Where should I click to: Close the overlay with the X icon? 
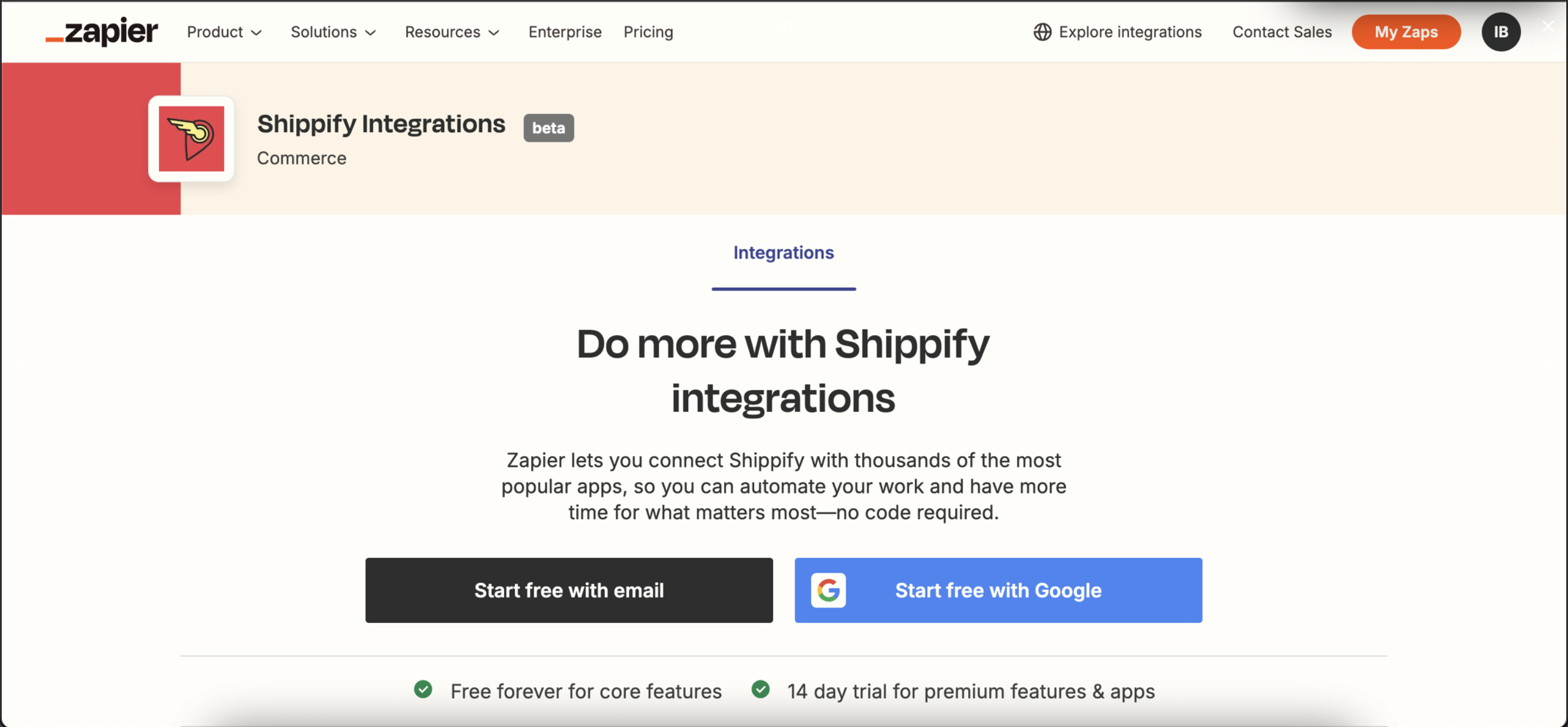(x=1548, y=26)
